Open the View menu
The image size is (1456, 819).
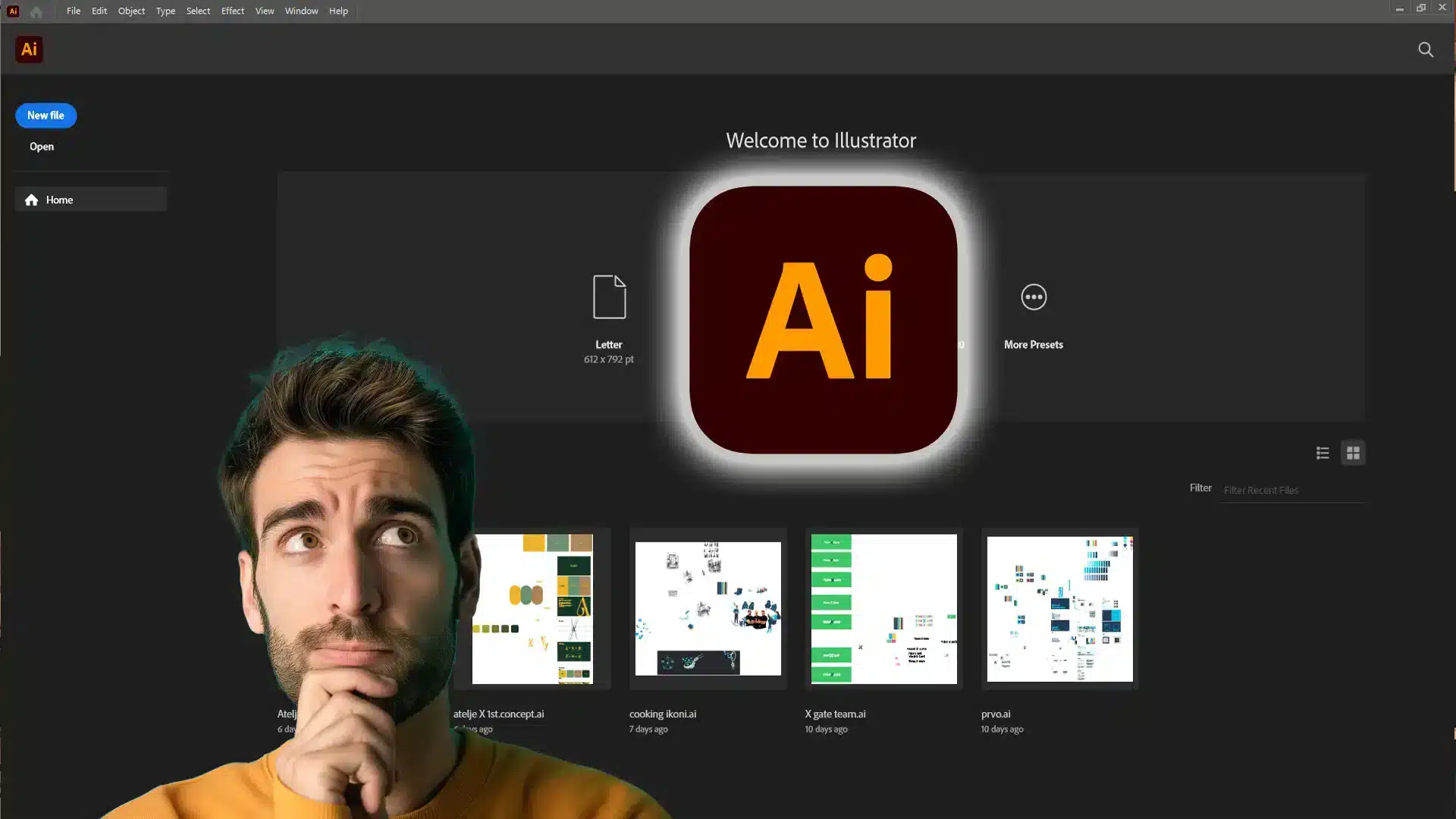[265, 11]
